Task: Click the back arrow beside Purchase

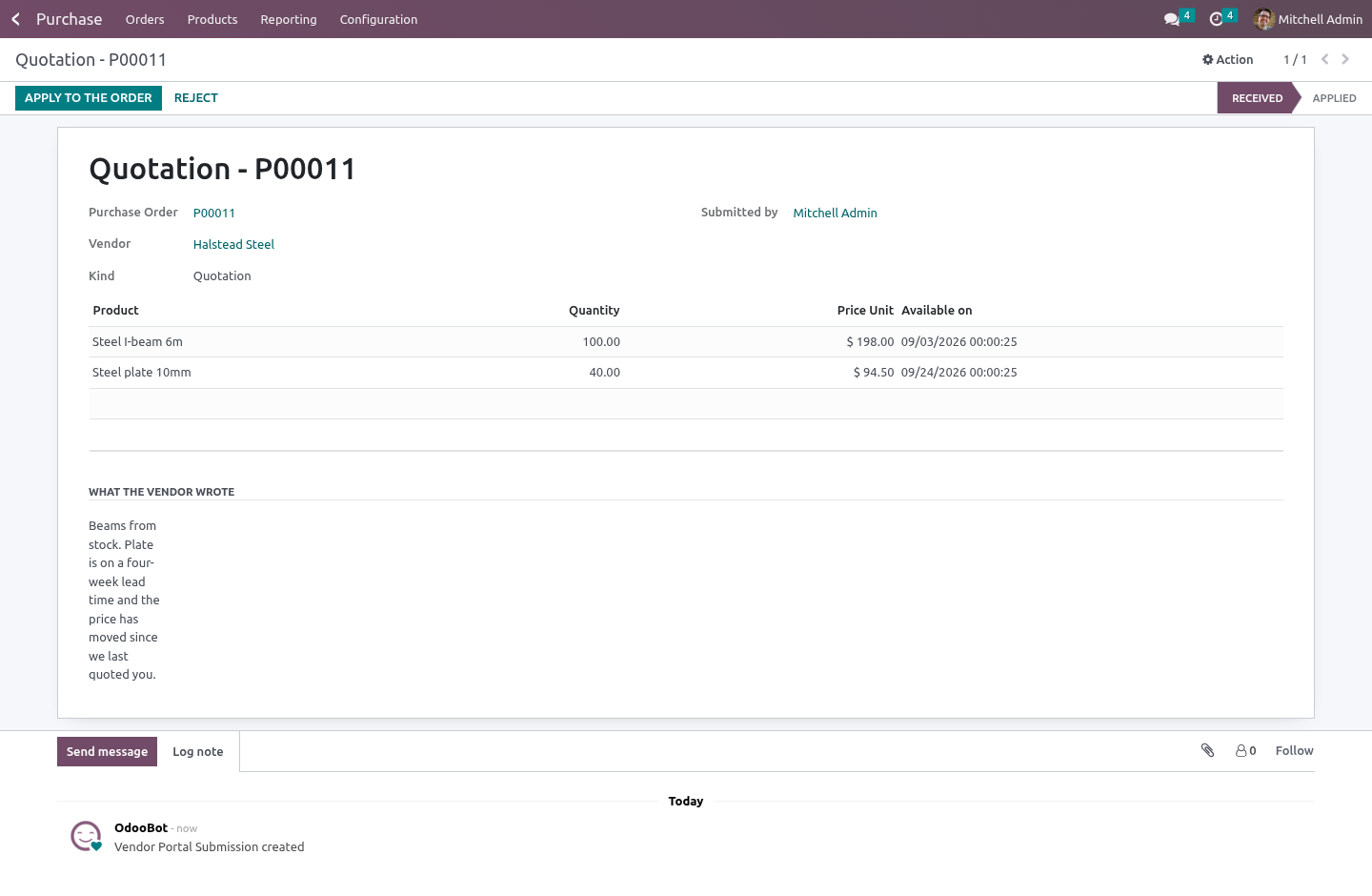Action: click(15, 19)
